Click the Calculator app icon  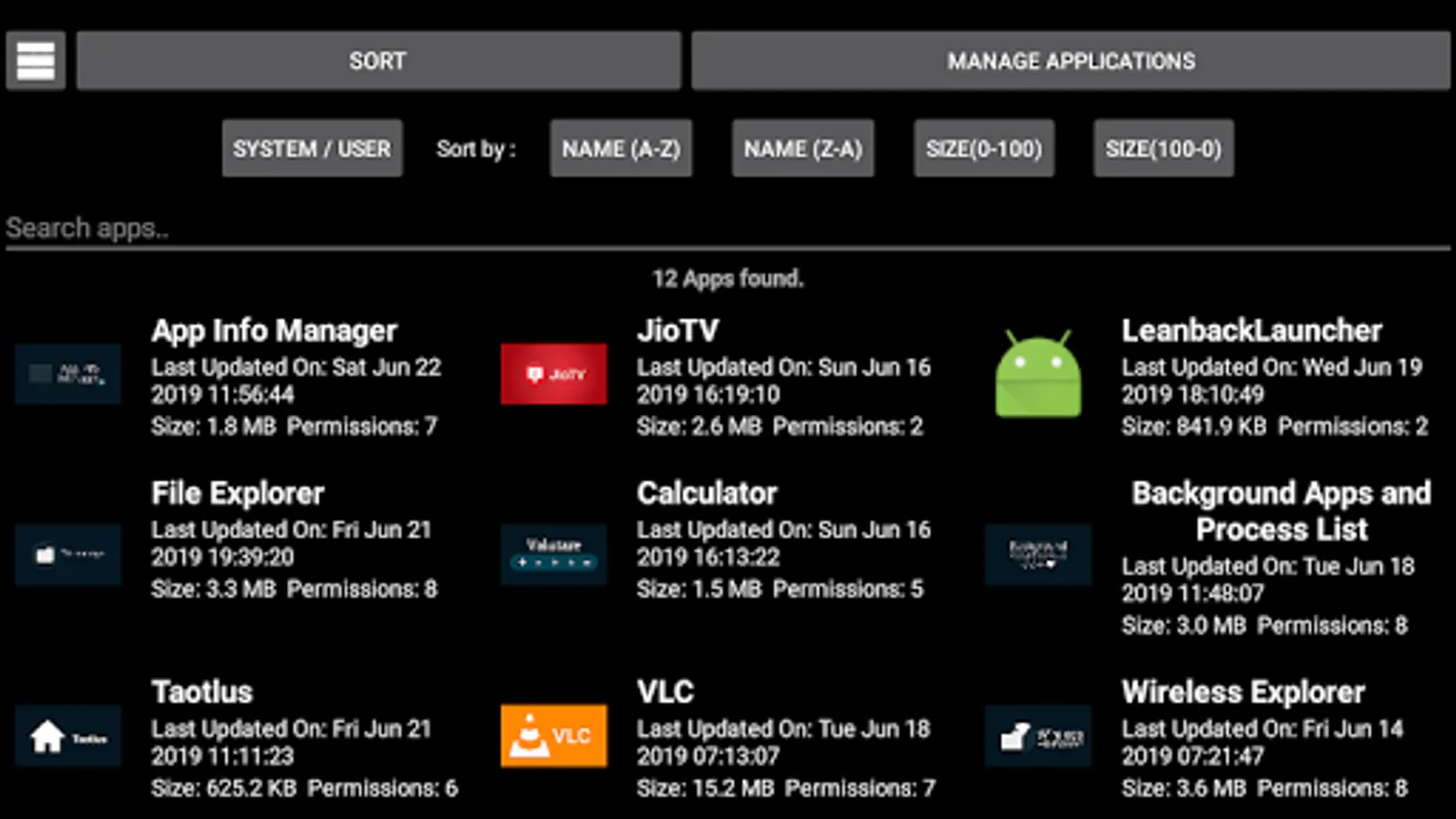(x=553, y=554)
